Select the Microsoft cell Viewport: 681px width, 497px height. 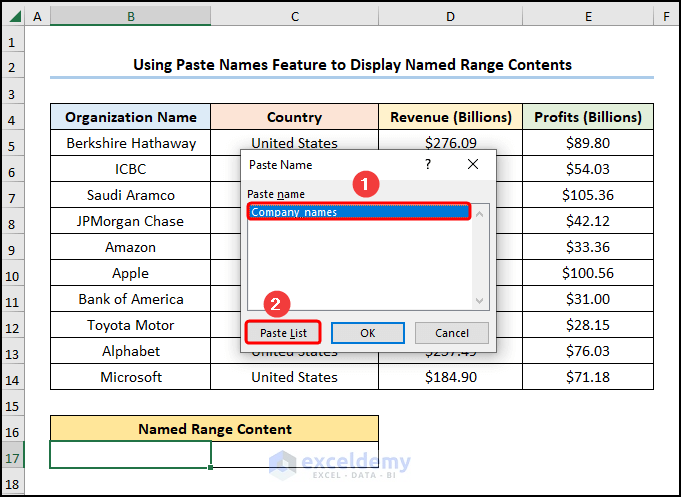point(130,377)
